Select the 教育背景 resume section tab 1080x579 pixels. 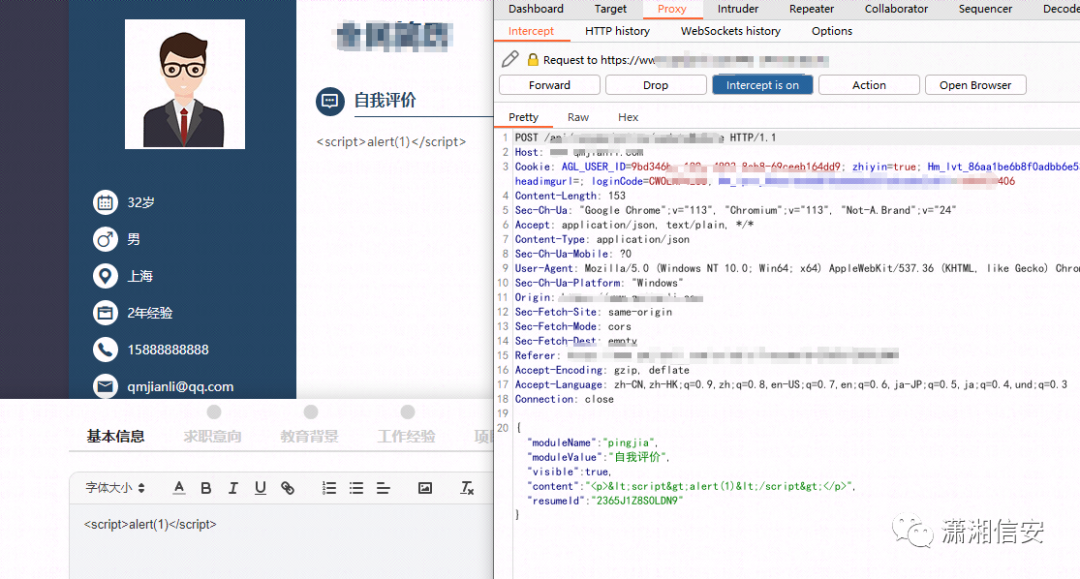tap(309, 436)
